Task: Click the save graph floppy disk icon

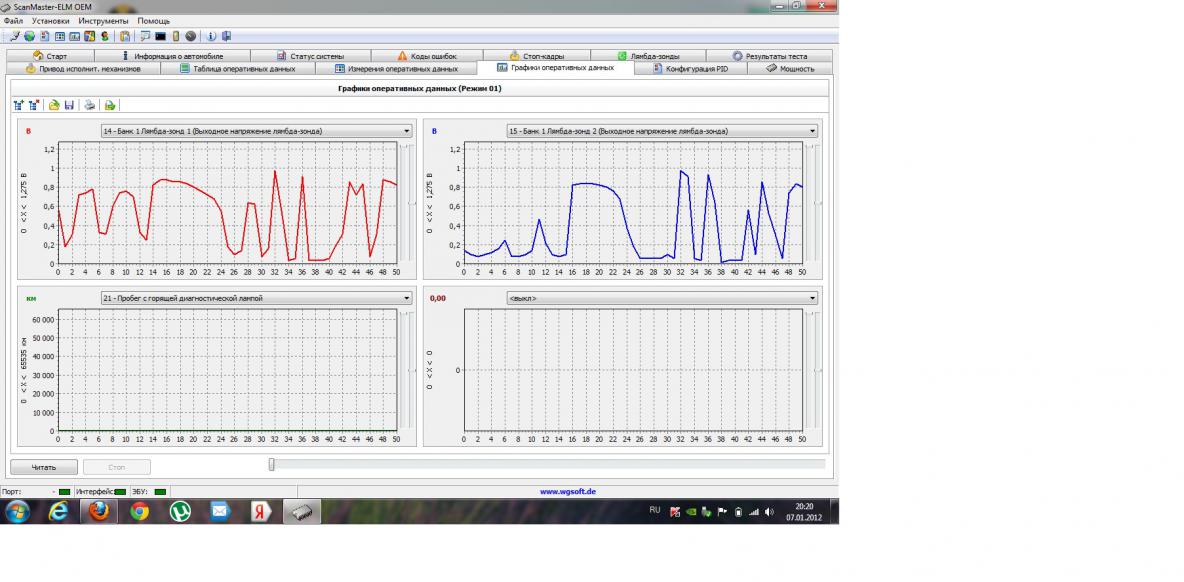Action: coord(69,105)
